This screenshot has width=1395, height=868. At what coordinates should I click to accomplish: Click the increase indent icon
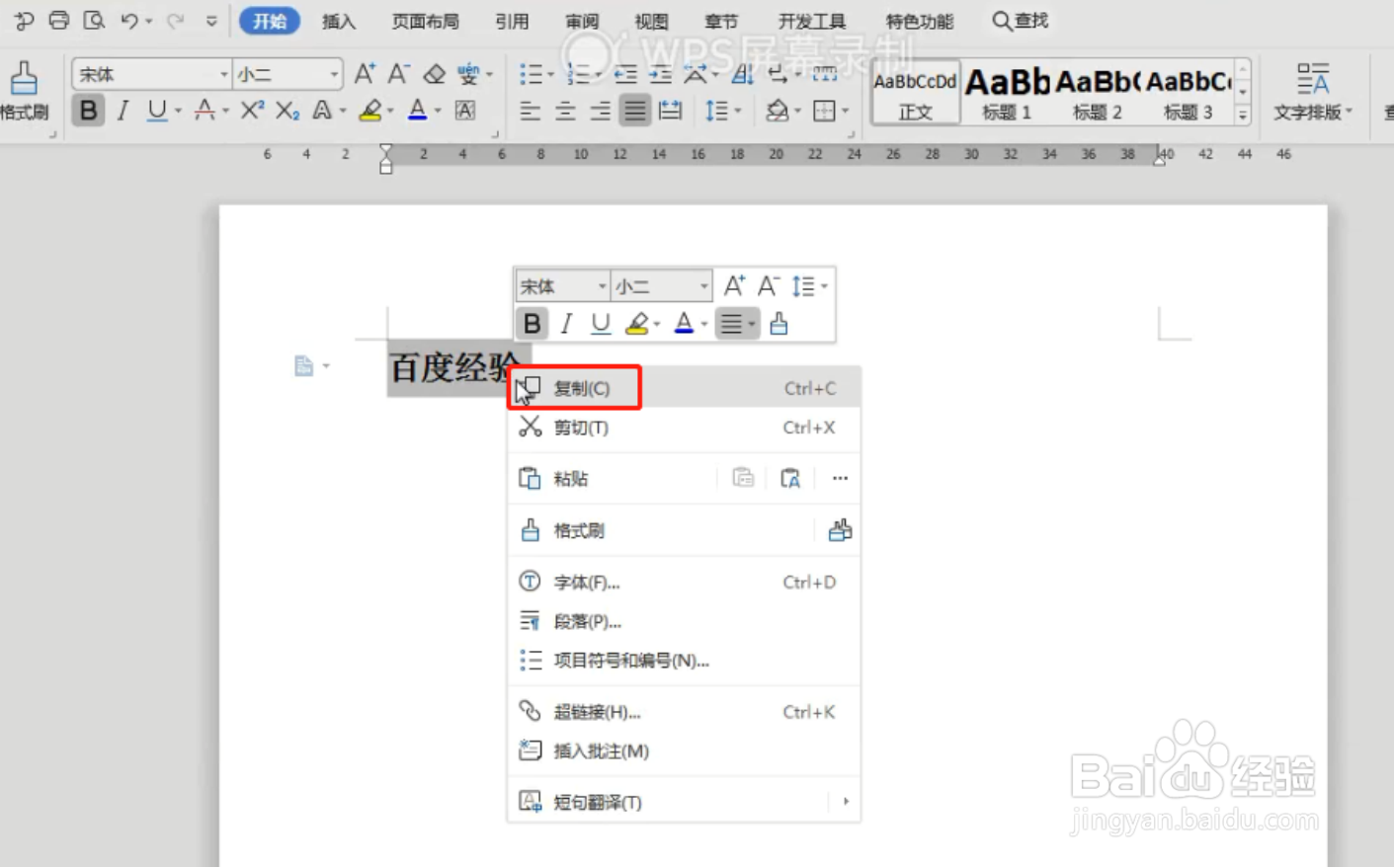tap(660, 74)
